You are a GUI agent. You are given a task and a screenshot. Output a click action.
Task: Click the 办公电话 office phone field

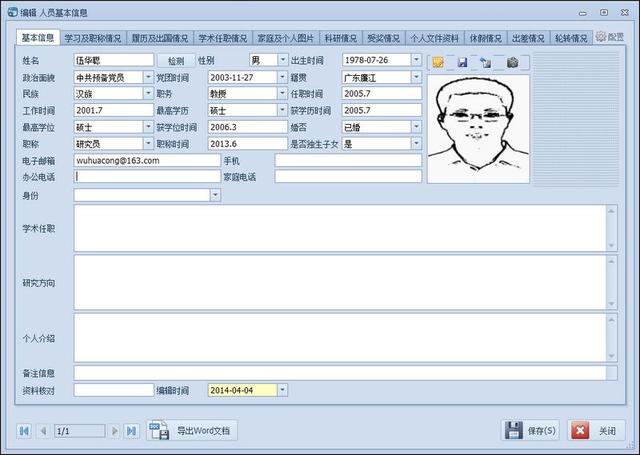[x=147, y=176]
